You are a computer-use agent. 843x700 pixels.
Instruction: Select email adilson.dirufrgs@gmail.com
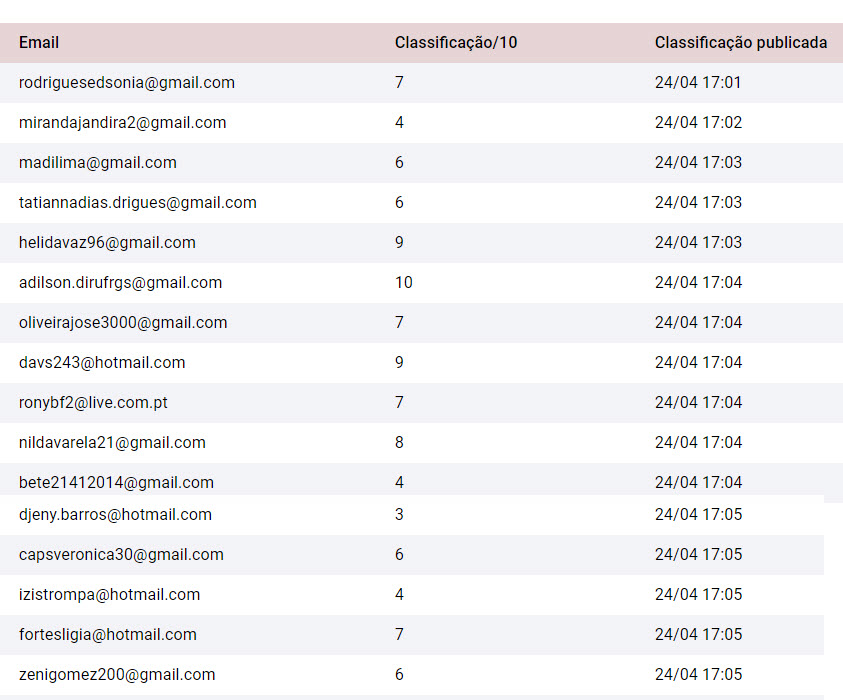[x=120, y=283]
